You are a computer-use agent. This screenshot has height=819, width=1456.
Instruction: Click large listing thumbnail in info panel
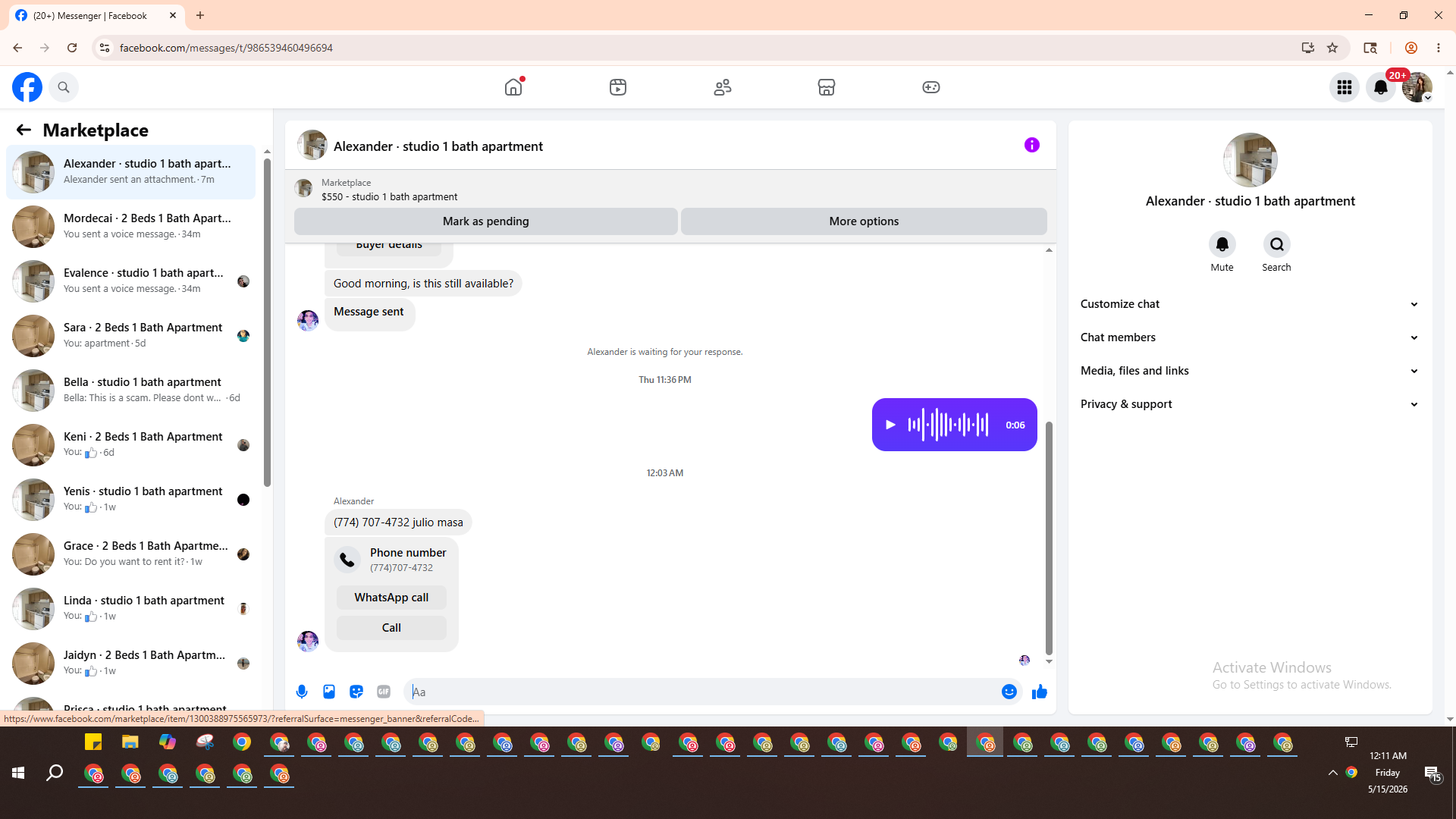tap(1250, 160)
